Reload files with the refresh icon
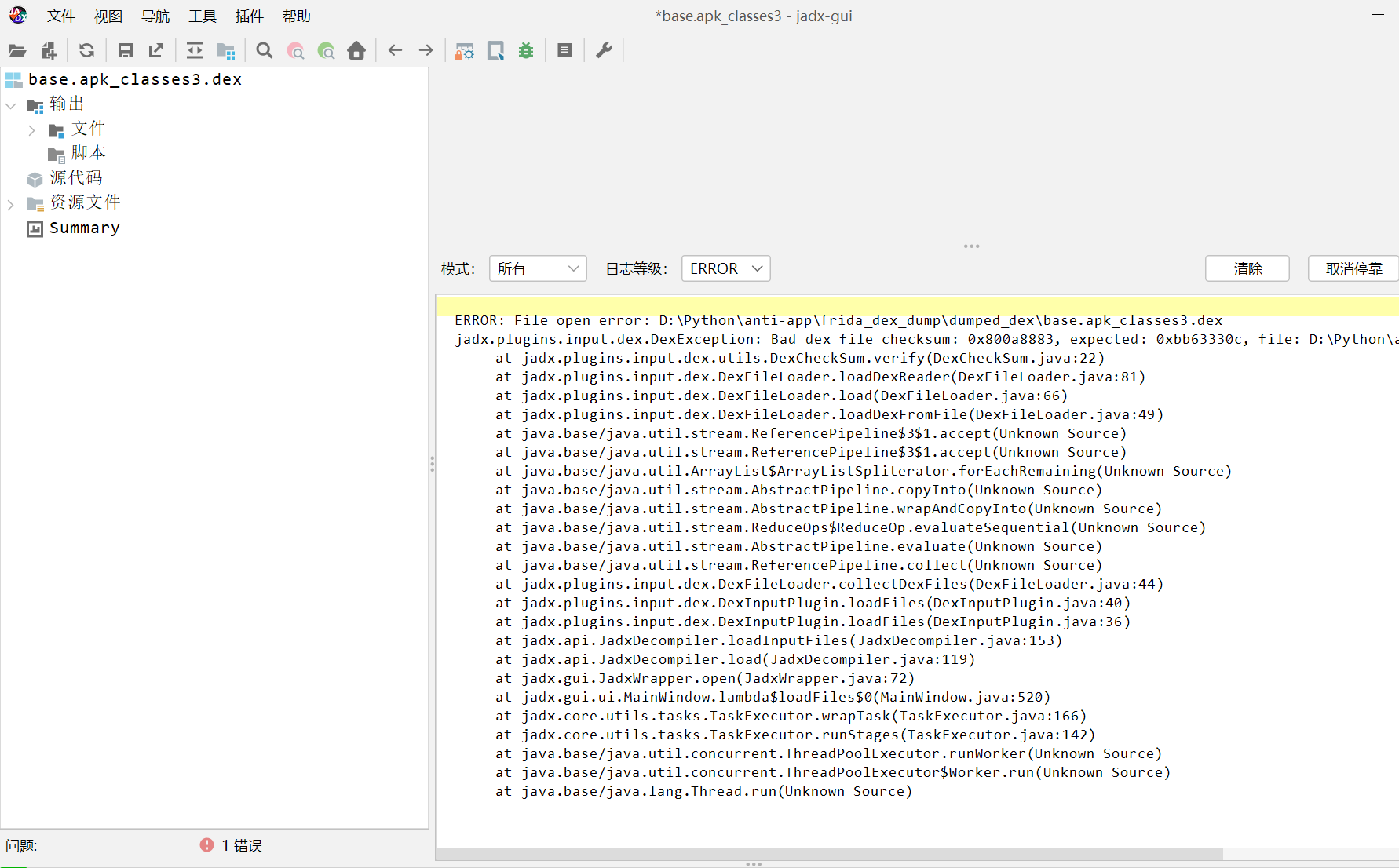This screenshot has width=1399, height=868. (86, 51)
